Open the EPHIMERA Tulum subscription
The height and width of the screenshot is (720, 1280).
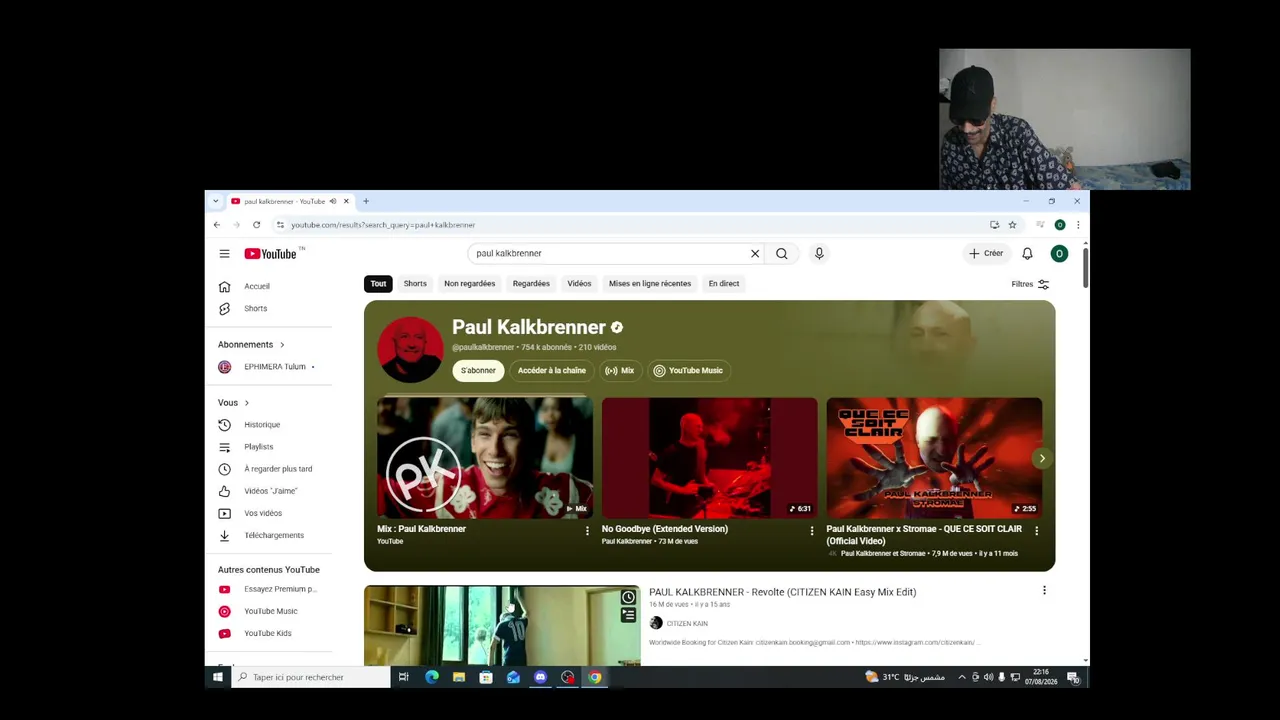[x=266, y=367]
